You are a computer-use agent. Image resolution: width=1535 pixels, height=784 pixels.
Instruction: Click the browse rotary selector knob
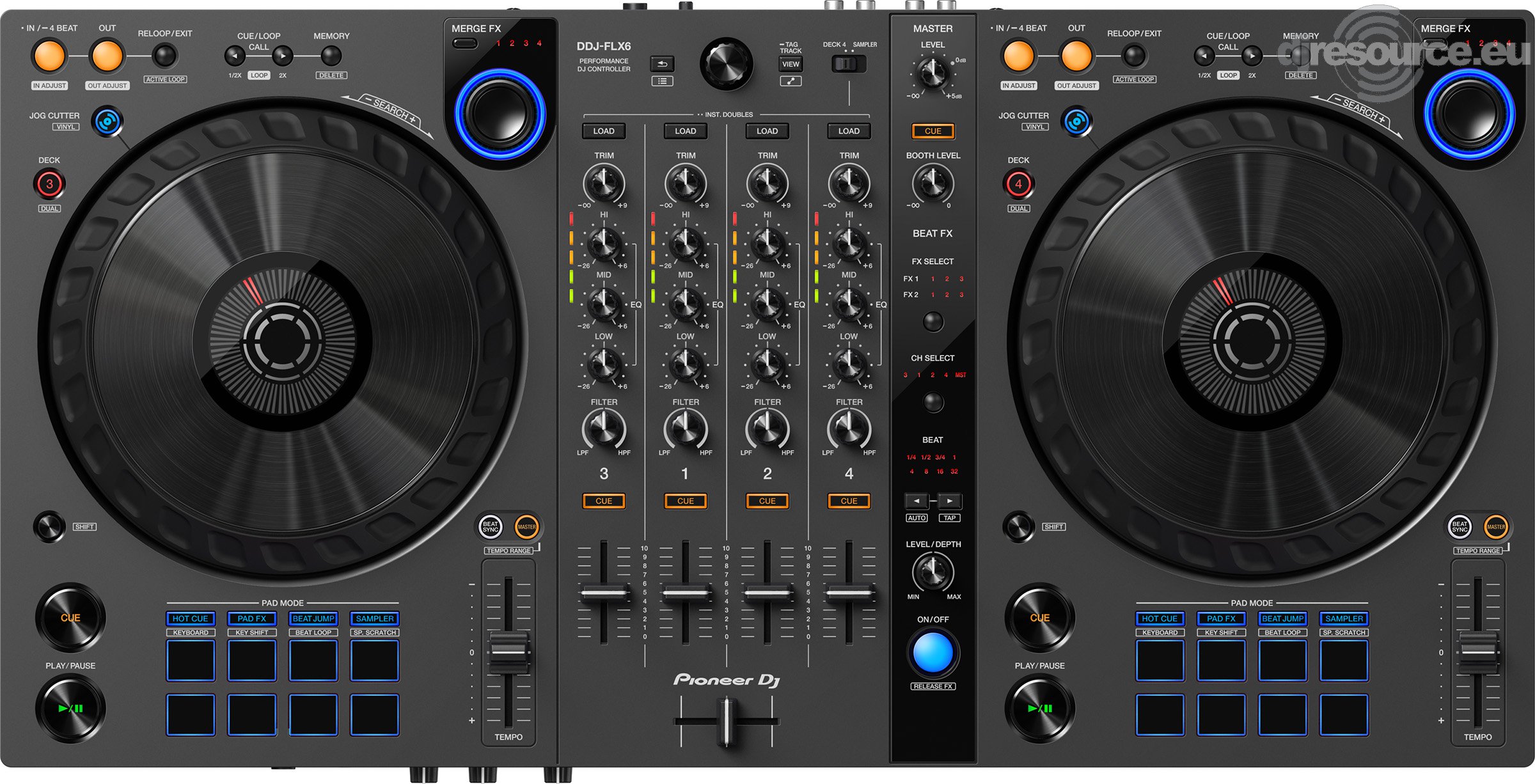pos(726,63)
